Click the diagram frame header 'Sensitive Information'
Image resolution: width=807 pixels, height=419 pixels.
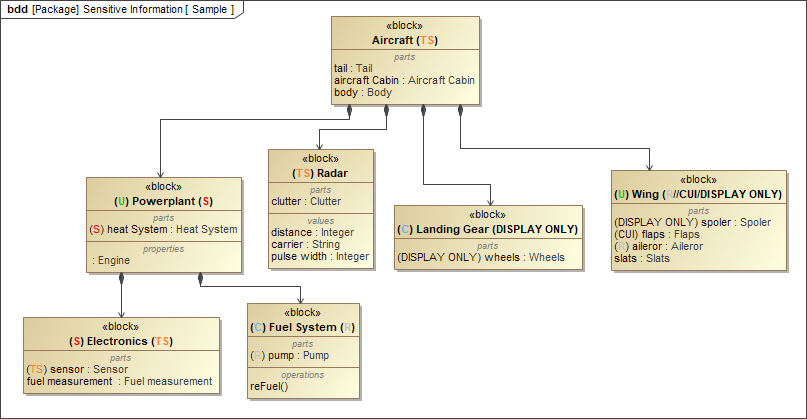point(133,9)
